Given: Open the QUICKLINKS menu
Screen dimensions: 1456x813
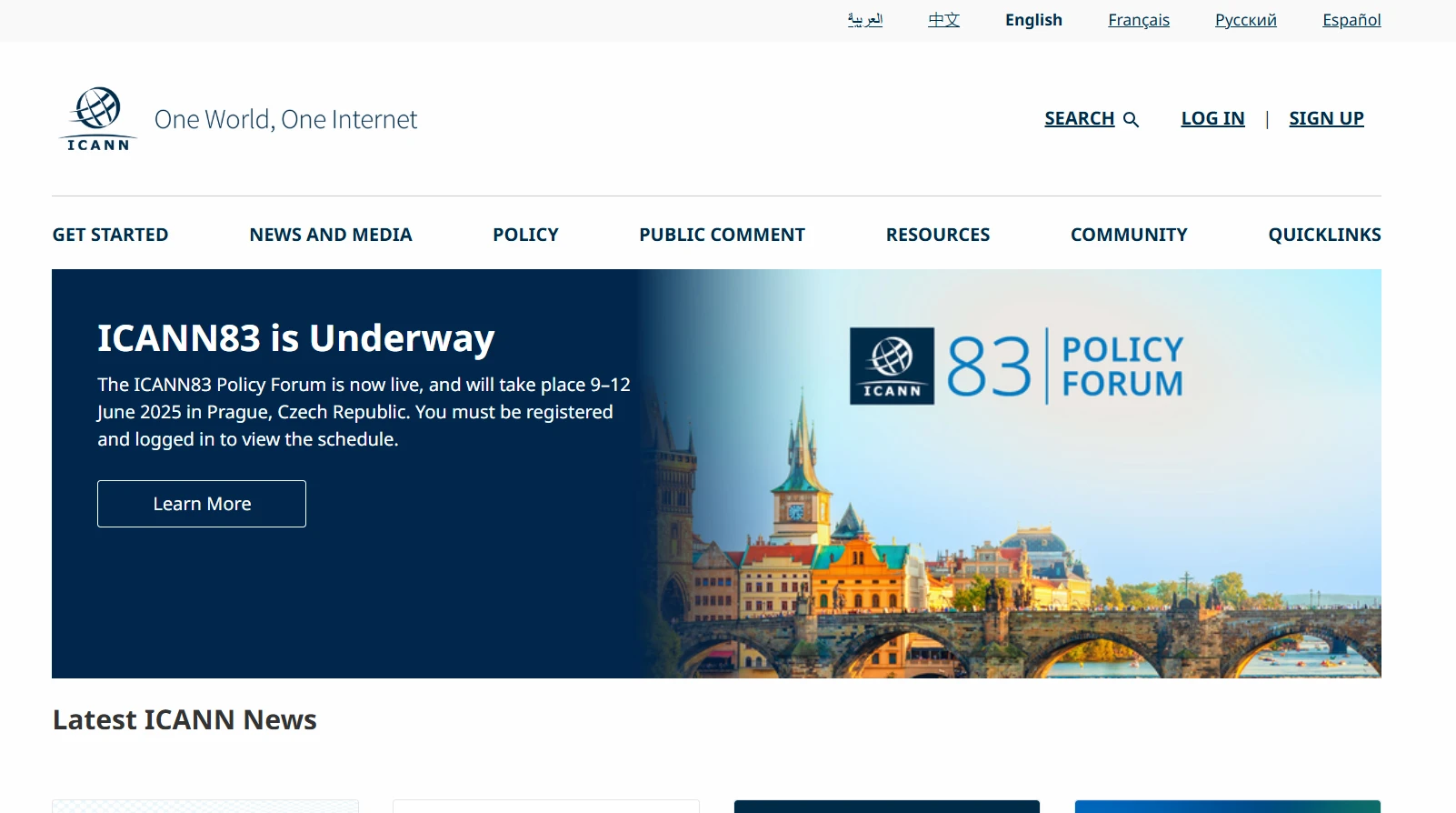Looking at the screenshot, I should point(1324,235).
